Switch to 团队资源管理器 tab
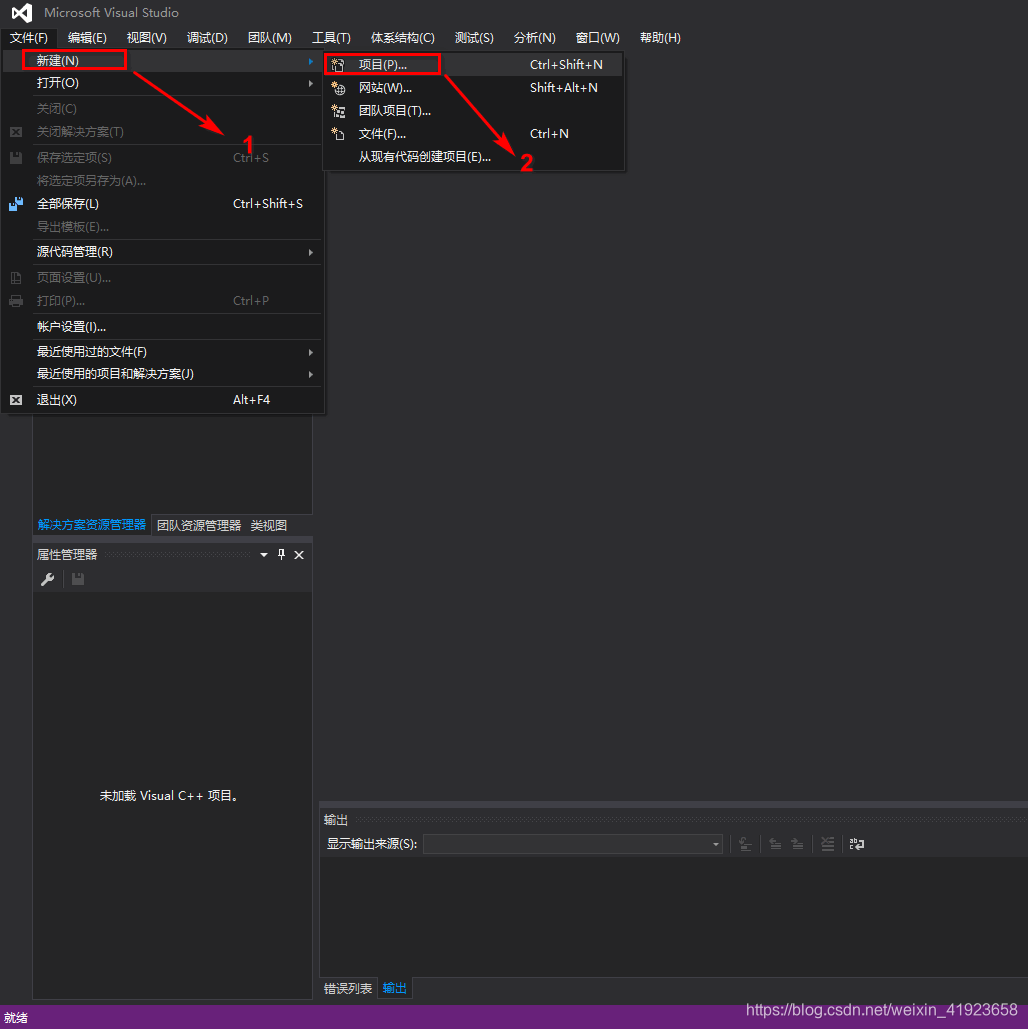This screenshot has height=1029, width=1028. click(199, 525)
